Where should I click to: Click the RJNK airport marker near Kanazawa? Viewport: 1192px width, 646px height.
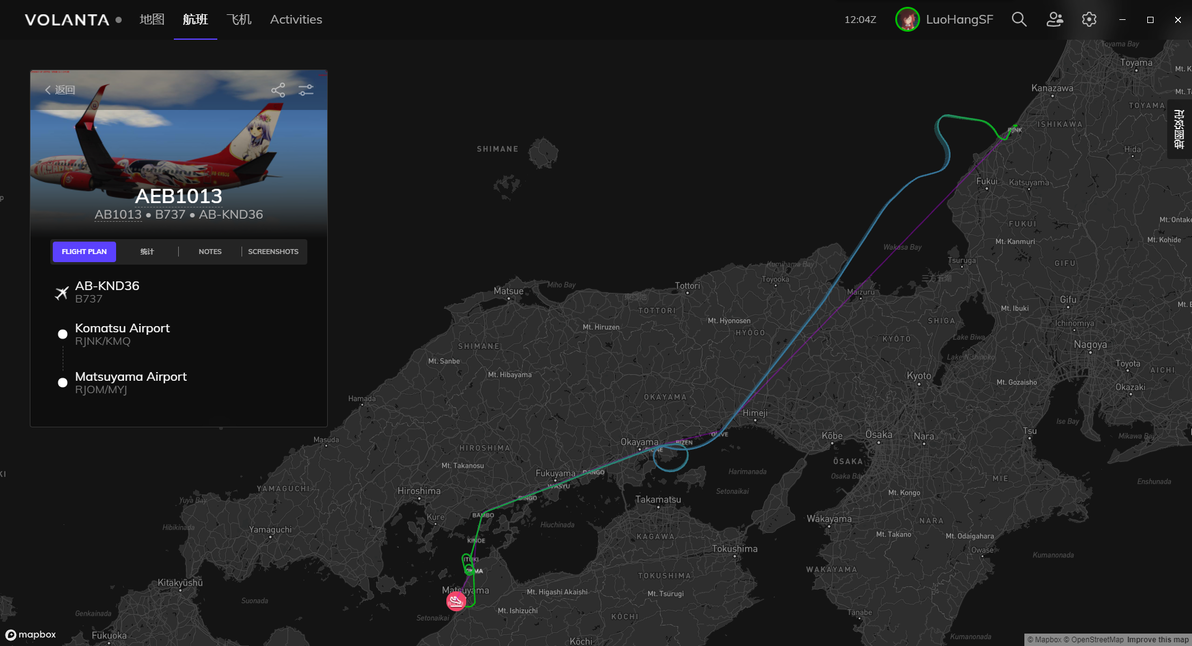click(1015, 128)
